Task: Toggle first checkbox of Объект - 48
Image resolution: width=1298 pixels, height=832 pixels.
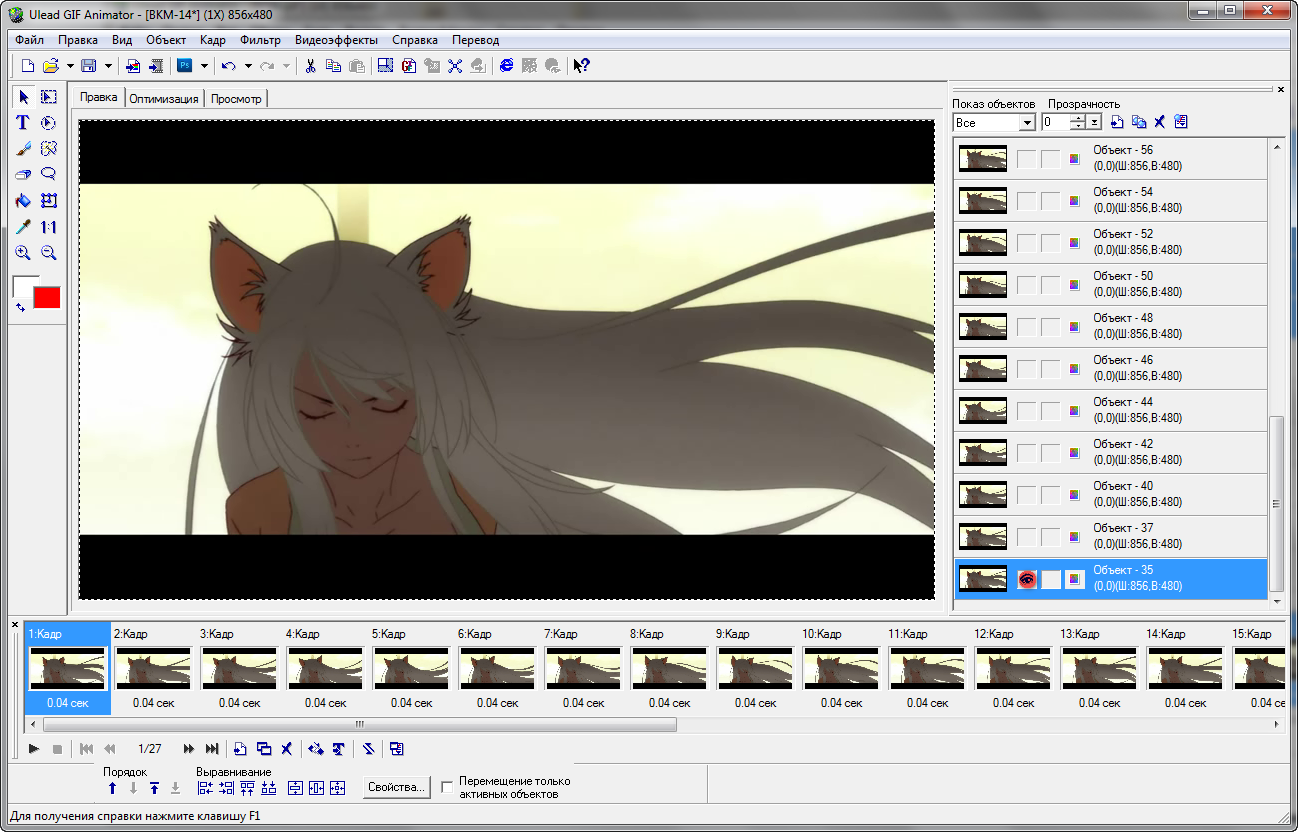Action: (x=1027, y=327)
